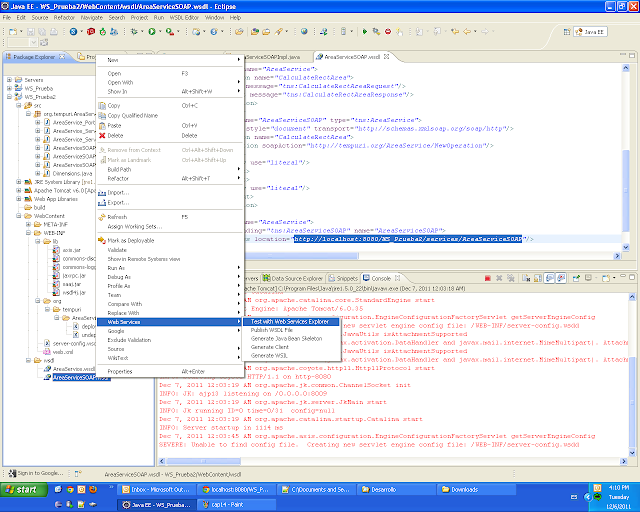Click the Windows start button
Viewport: 640px width, 512px height.
[24, 490]
